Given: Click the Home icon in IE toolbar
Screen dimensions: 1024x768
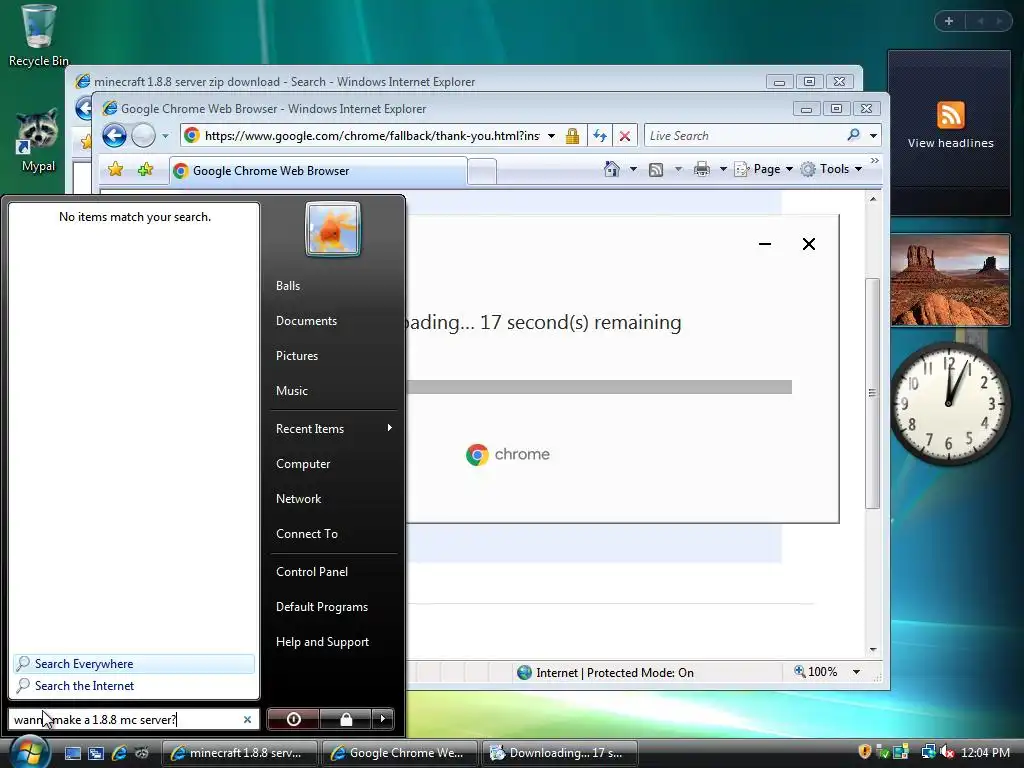Looking at the screenshot, I should pyautogui.click(x=611, y=169).
